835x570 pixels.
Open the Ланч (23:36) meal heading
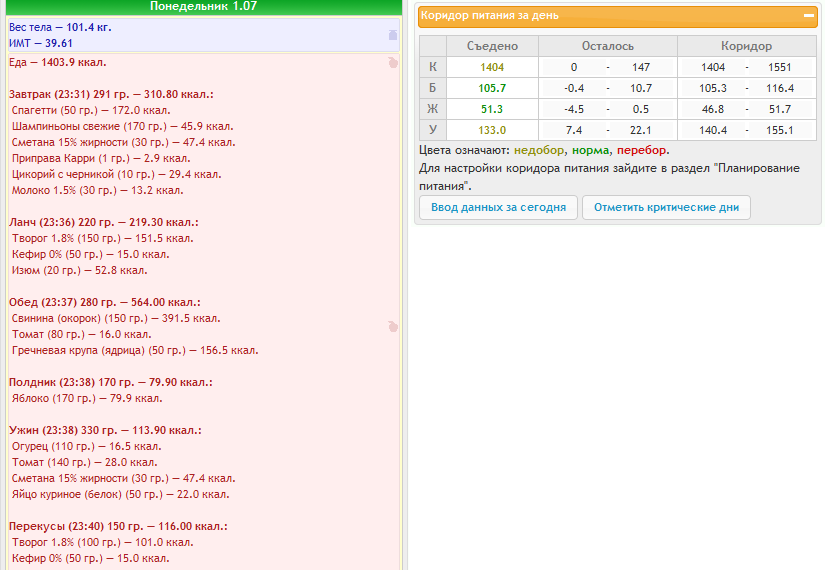[104, 222]
